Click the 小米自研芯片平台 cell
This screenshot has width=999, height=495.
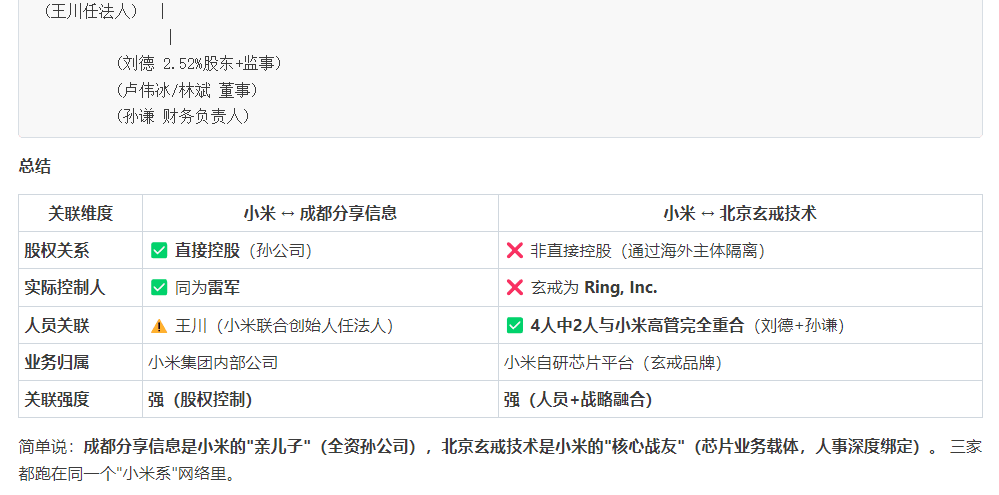(740, 362)
